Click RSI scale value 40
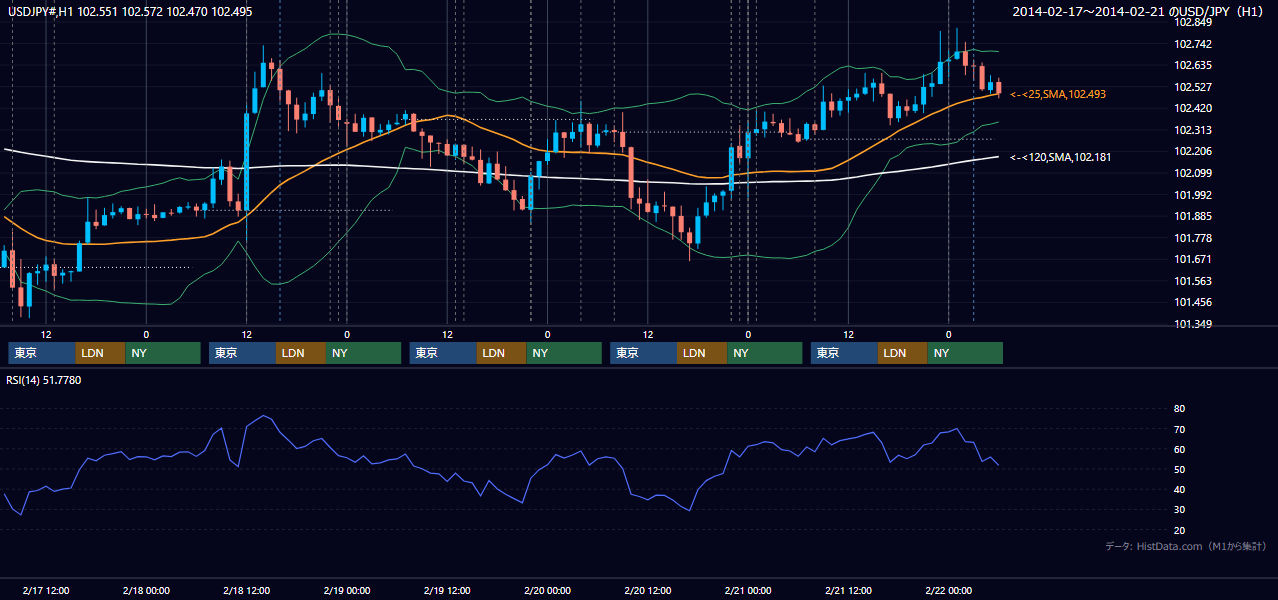The image size is (1278, 600). click(x=1179, y=489)
